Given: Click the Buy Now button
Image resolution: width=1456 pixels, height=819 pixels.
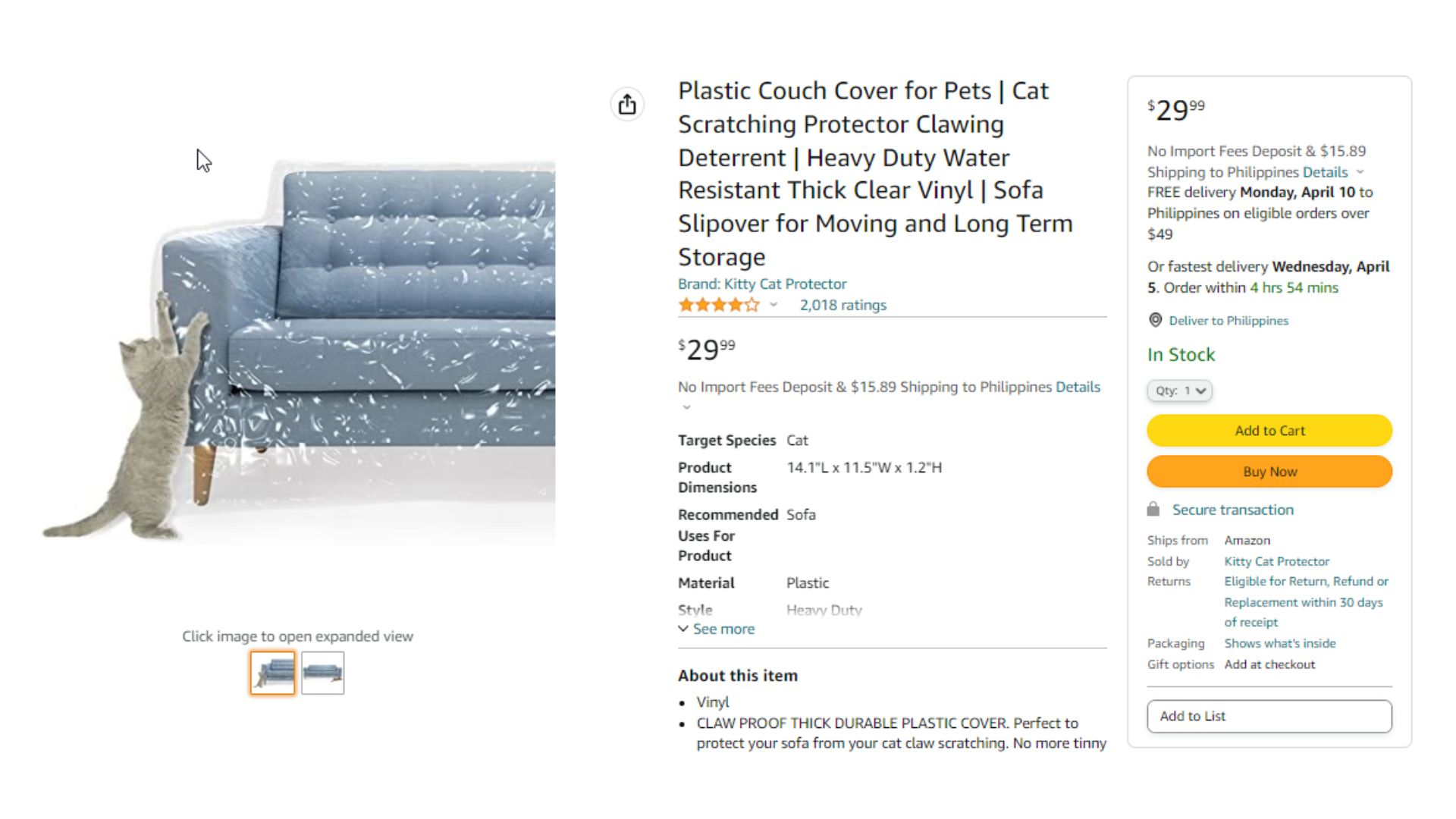Looking at the screenshot, I should tap(1269, 471).
